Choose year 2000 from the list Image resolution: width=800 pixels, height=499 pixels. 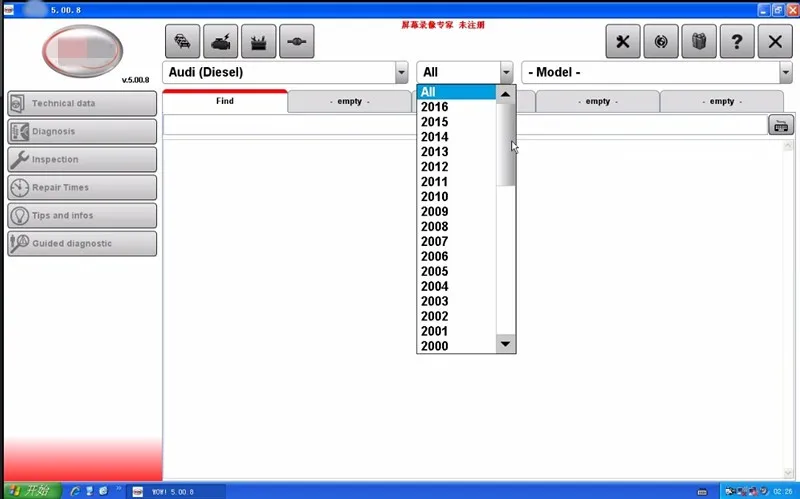(x=457, y=346)
